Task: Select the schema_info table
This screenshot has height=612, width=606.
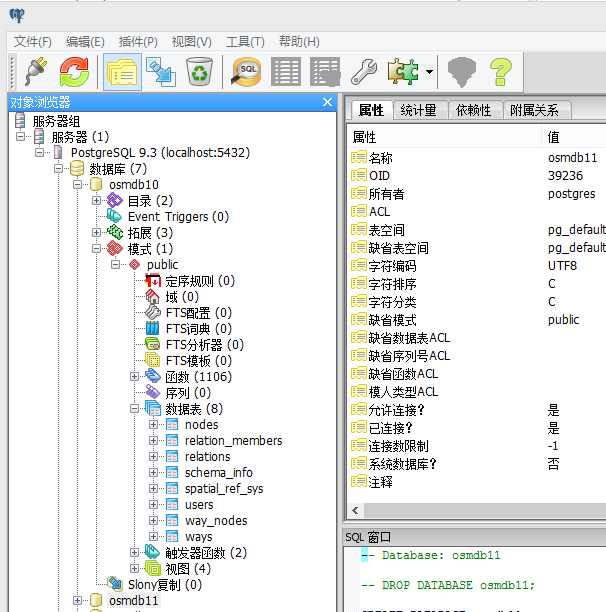Action: [219, 473]
